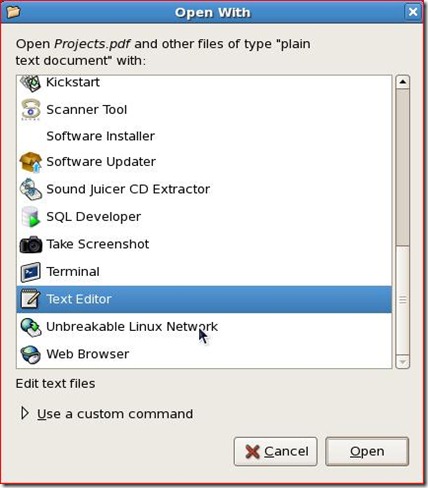Close the Open With dialog
Viewport: 428px width, 488px height.
tap(413, 12)
